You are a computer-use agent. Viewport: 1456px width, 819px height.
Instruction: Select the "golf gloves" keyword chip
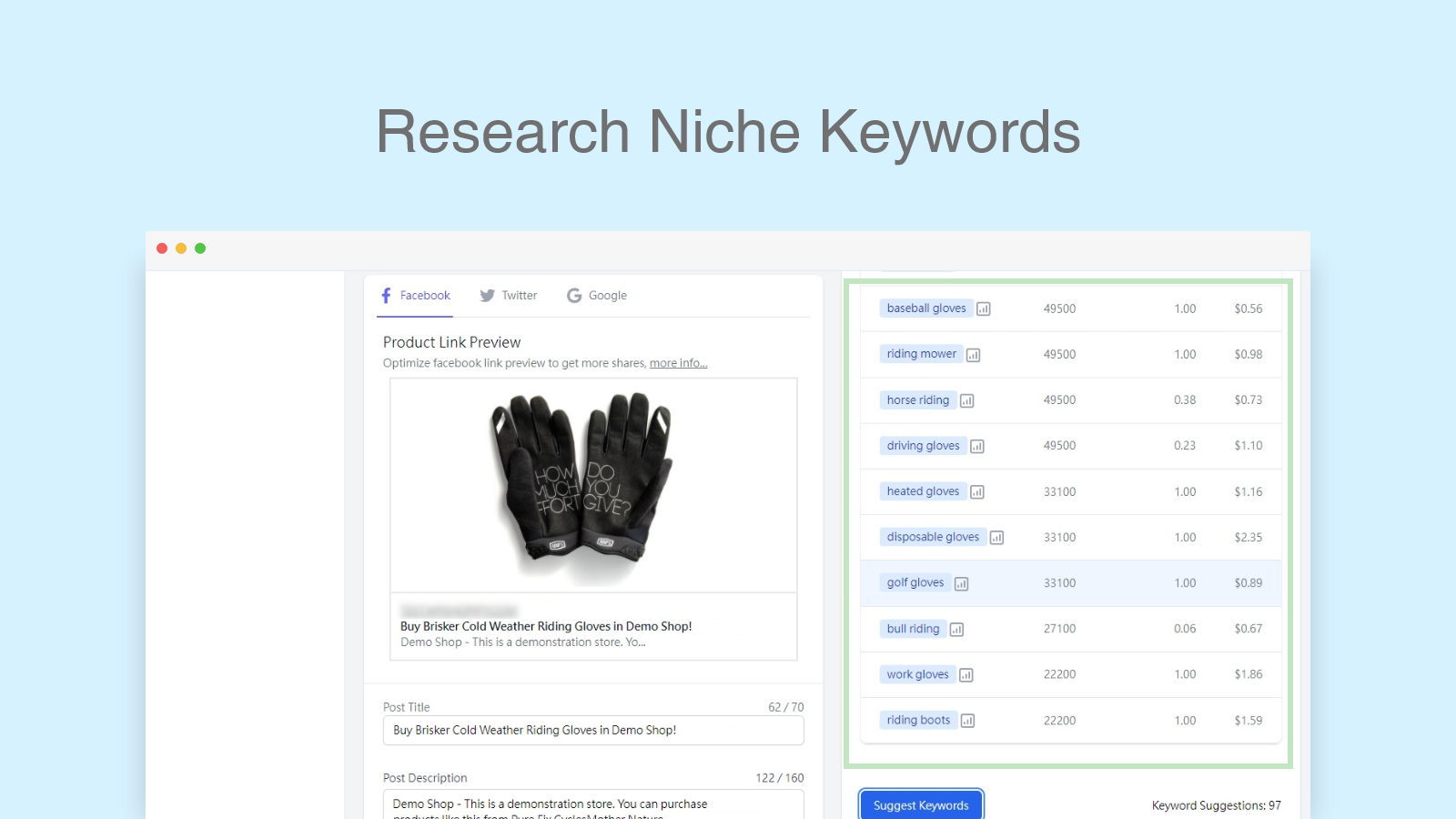point(915,582)
